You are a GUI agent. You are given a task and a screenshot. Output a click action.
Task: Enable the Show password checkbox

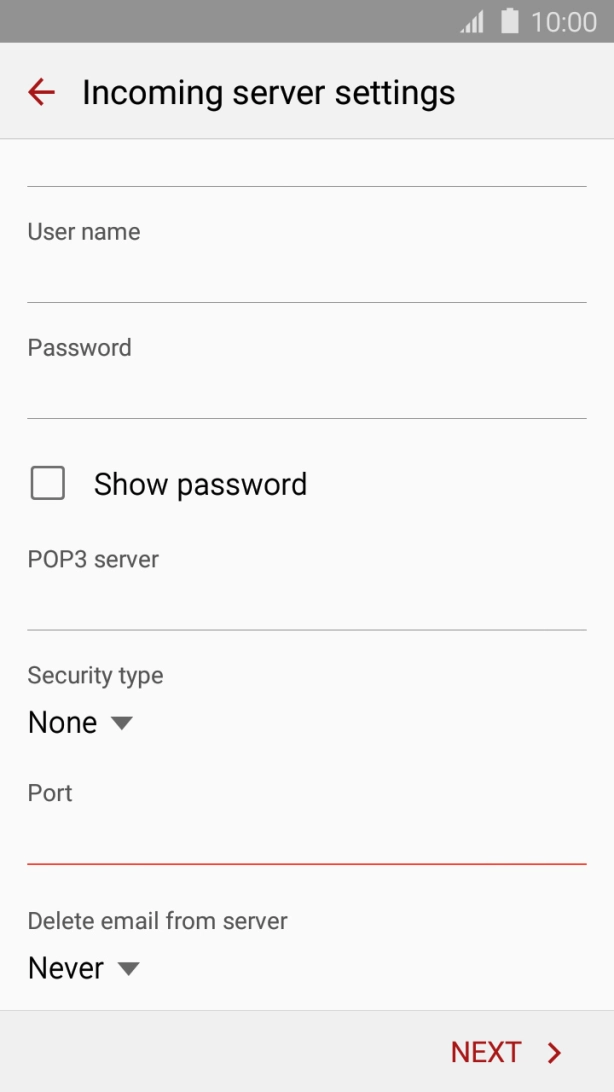47,484
